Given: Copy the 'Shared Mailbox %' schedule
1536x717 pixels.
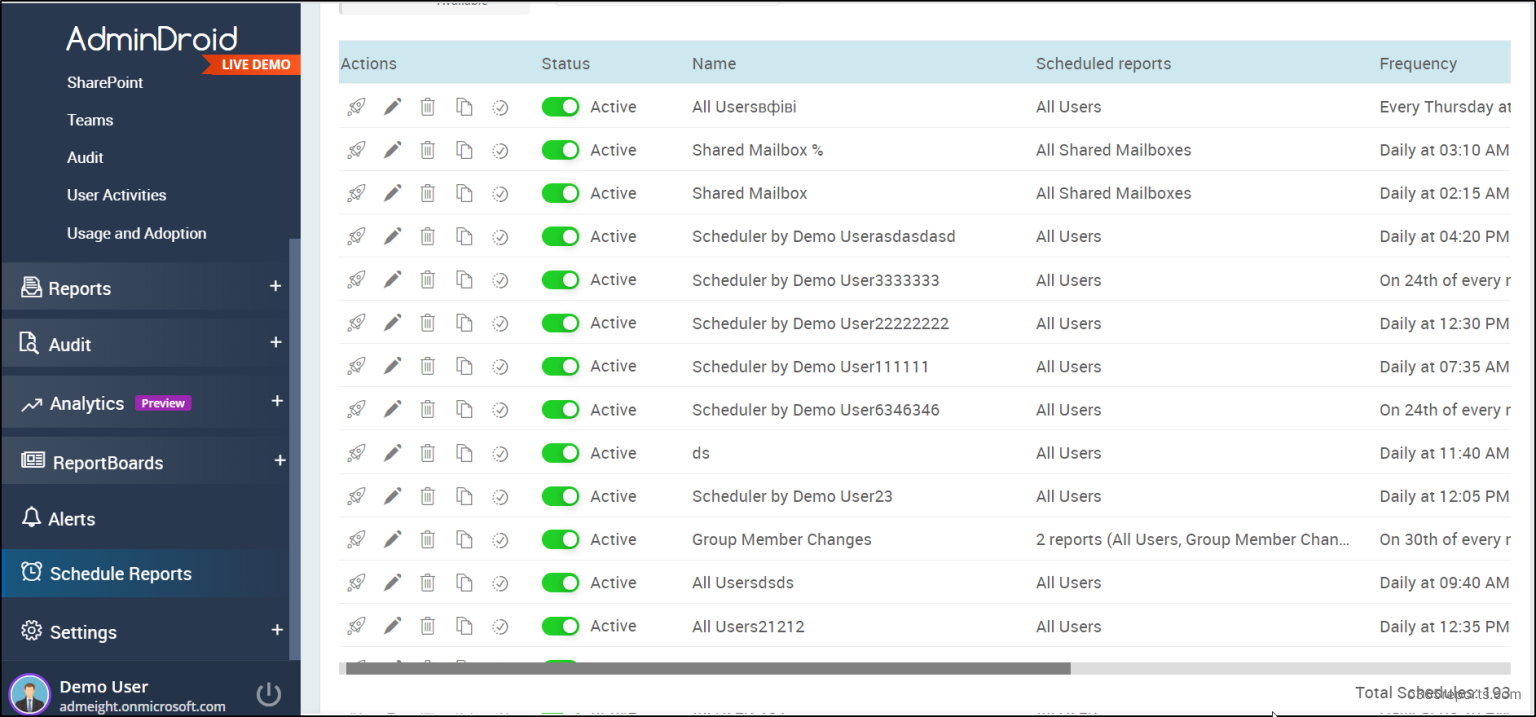Looking at the screenshot, I should coord(464,150).
